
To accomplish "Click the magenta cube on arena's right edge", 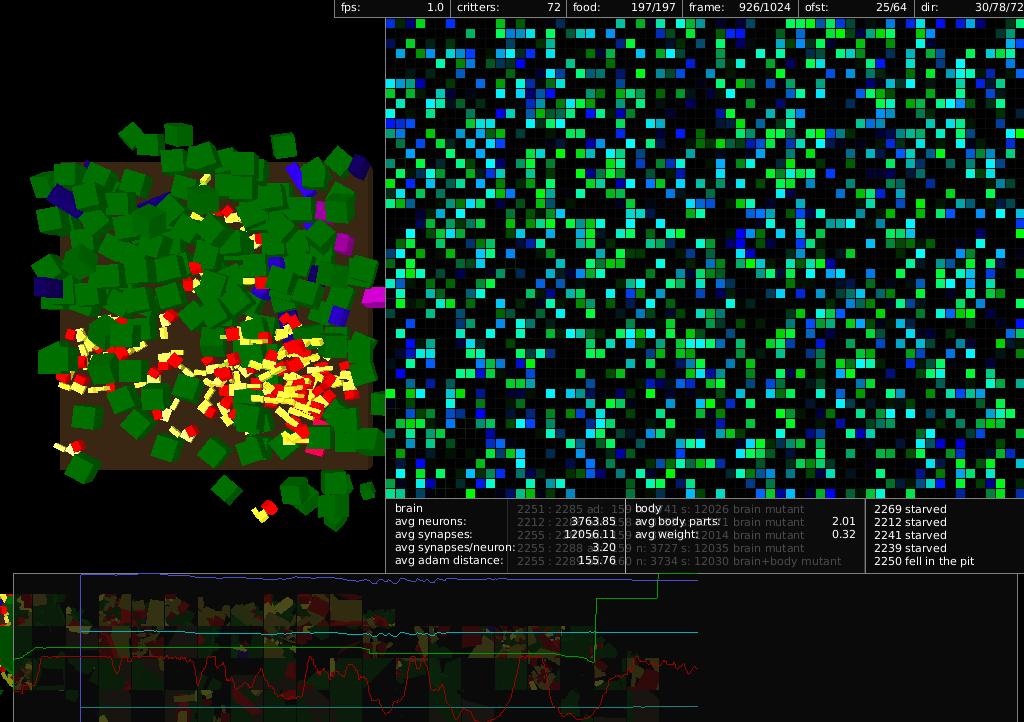I will 374,296.
